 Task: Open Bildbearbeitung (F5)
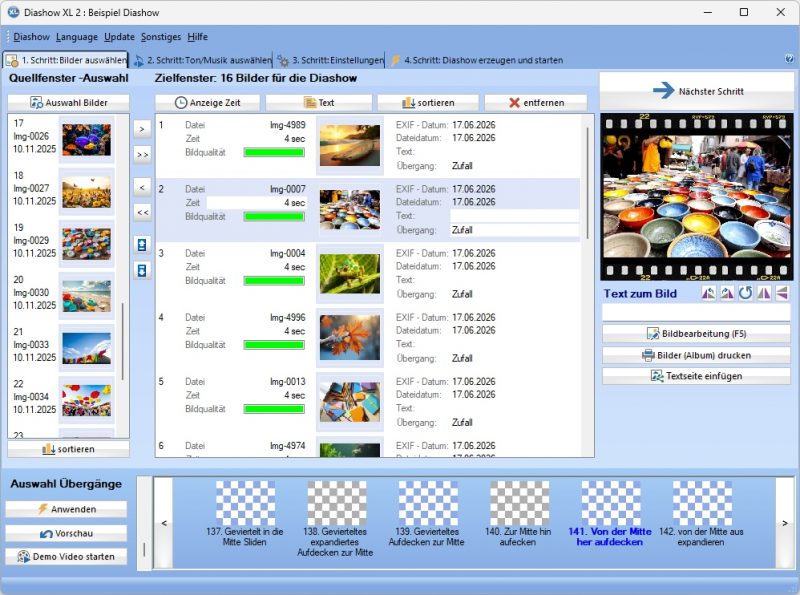pos(696,334)
